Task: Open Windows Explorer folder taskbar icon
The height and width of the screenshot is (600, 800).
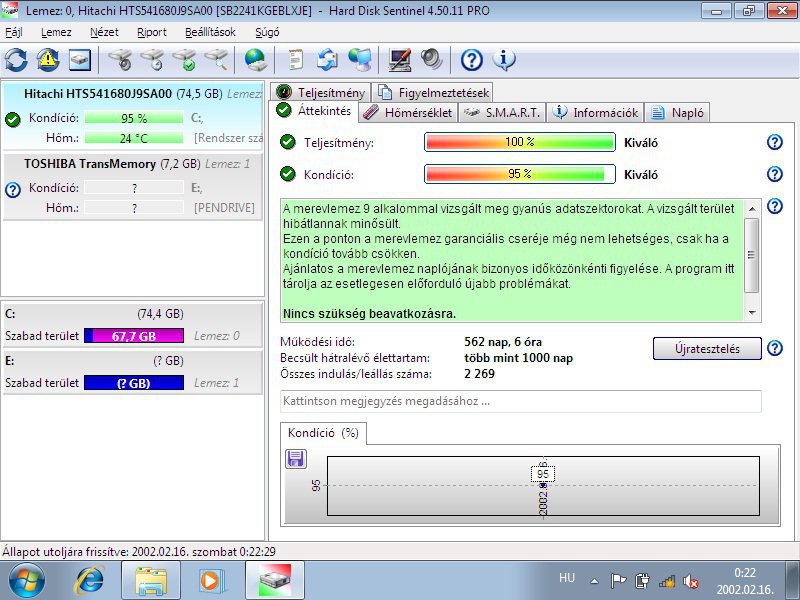Action: pos(151,581)
